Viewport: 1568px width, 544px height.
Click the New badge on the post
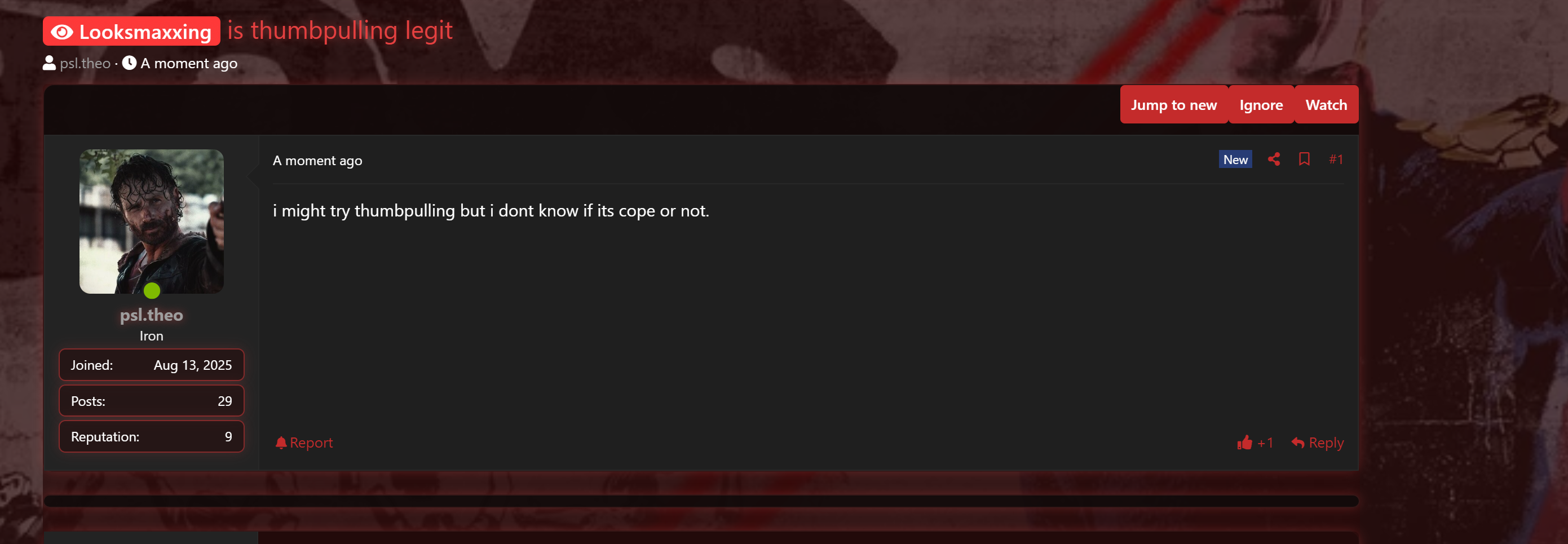(1235, 160)
